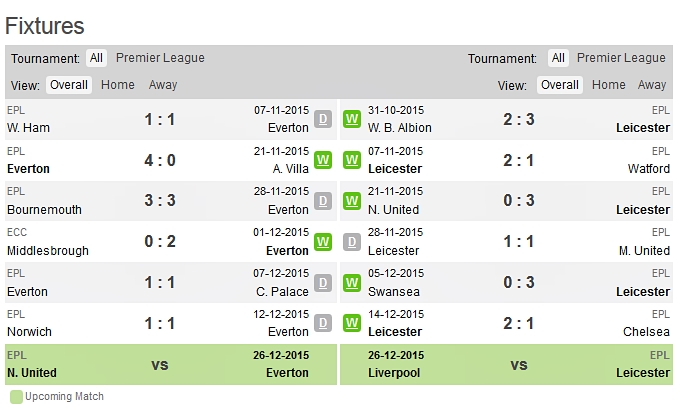Click draw icon for Leicester vs M. United
This screenshot has width=680, height=410.
coord(352,242)
